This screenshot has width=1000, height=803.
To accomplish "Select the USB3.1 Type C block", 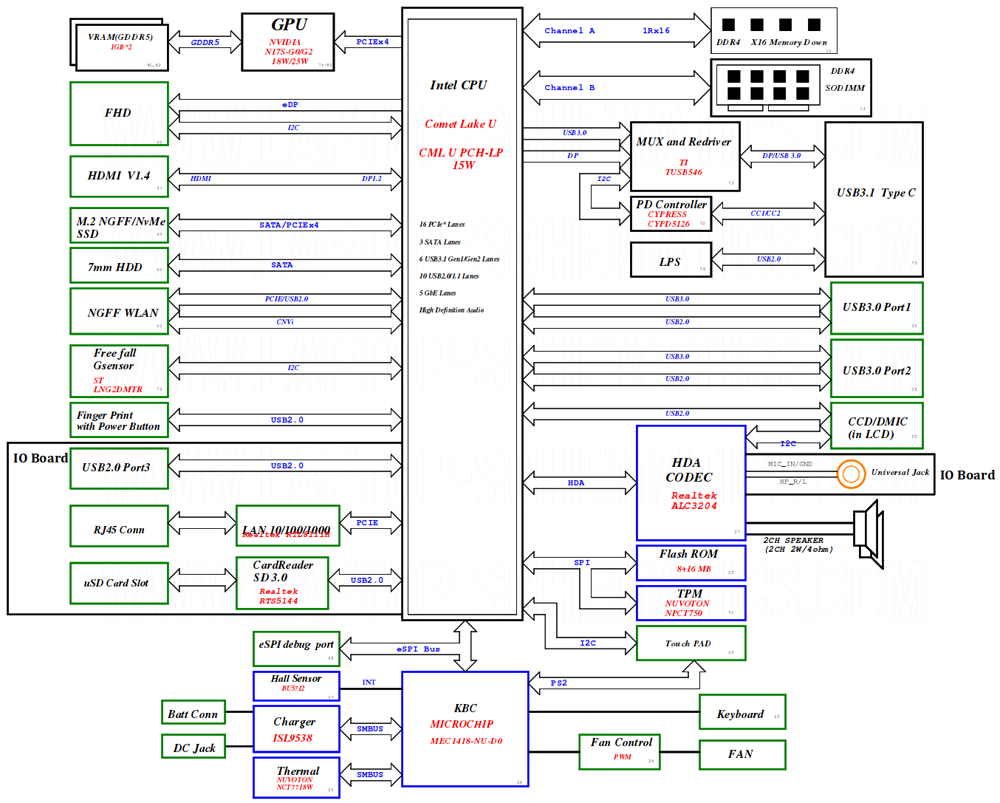I will 874,200.
